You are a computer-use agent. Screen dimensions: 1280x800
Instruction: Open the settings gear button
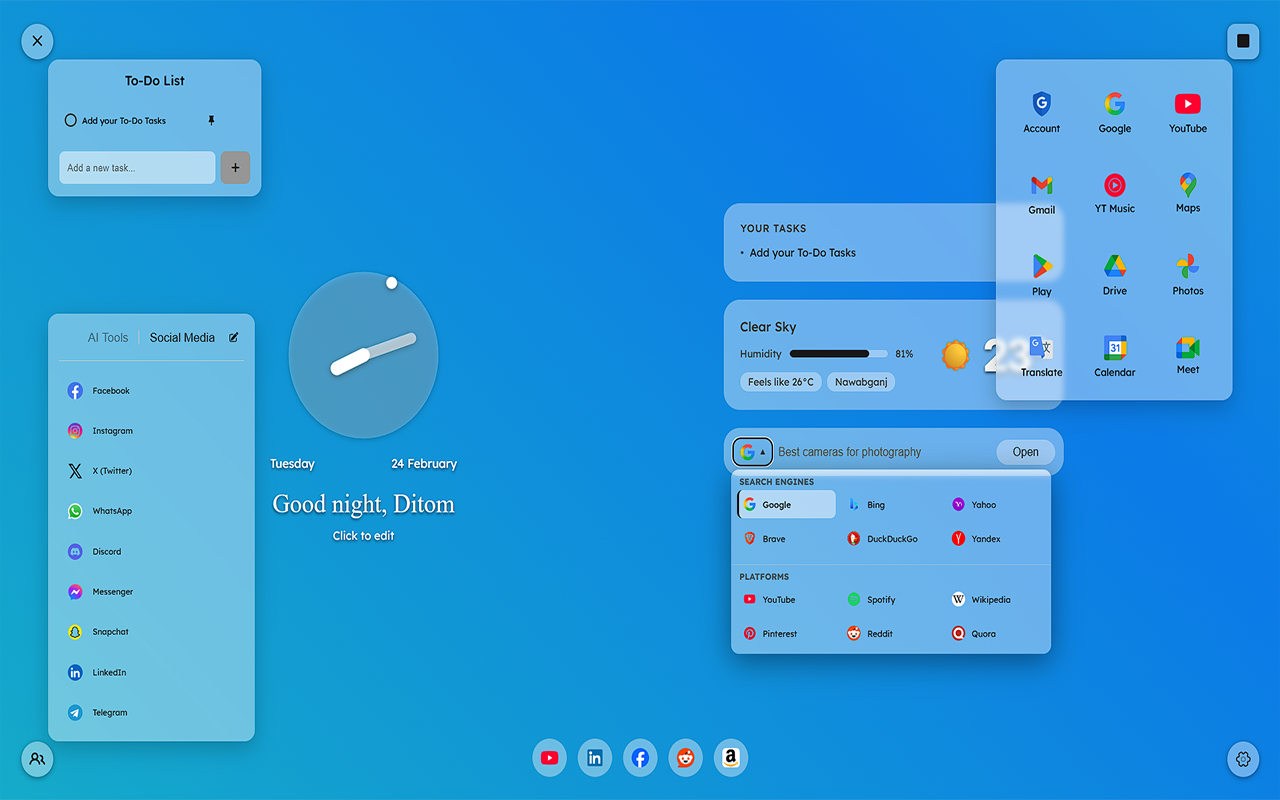coord(1243,759)
